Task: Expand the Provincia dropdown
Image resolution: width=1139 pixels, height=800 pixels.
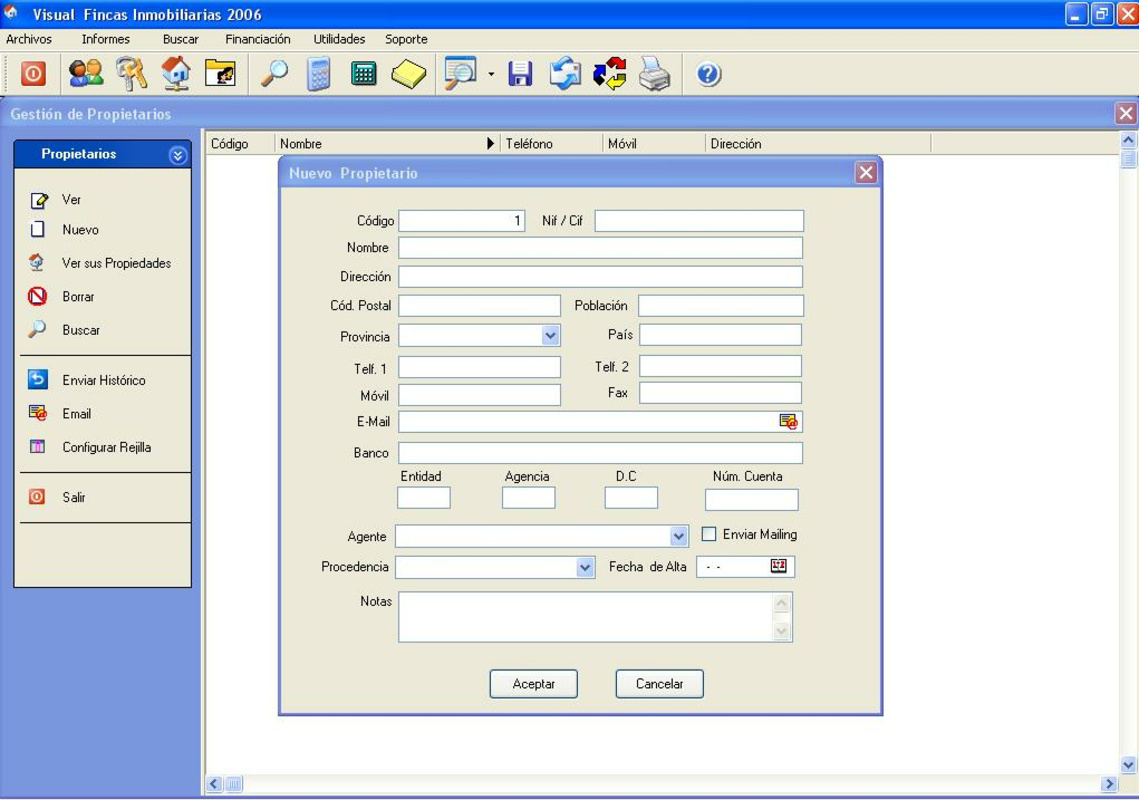Action: (551, 336)
